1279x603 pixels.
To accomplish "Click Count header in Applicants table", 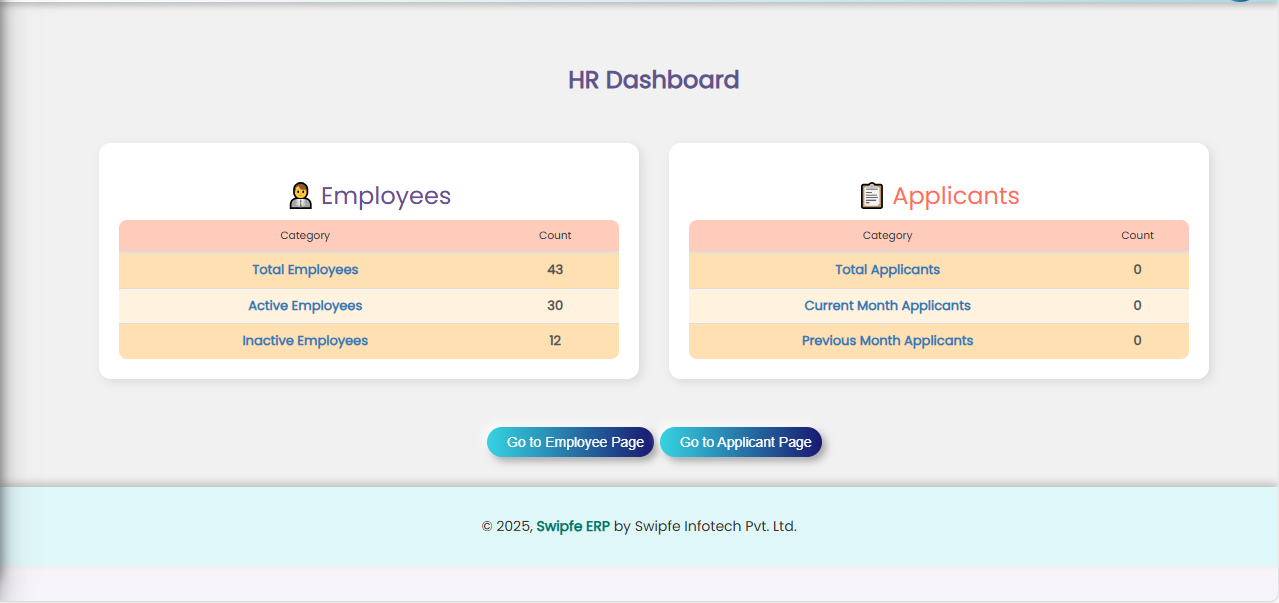I will point(1137,236).
